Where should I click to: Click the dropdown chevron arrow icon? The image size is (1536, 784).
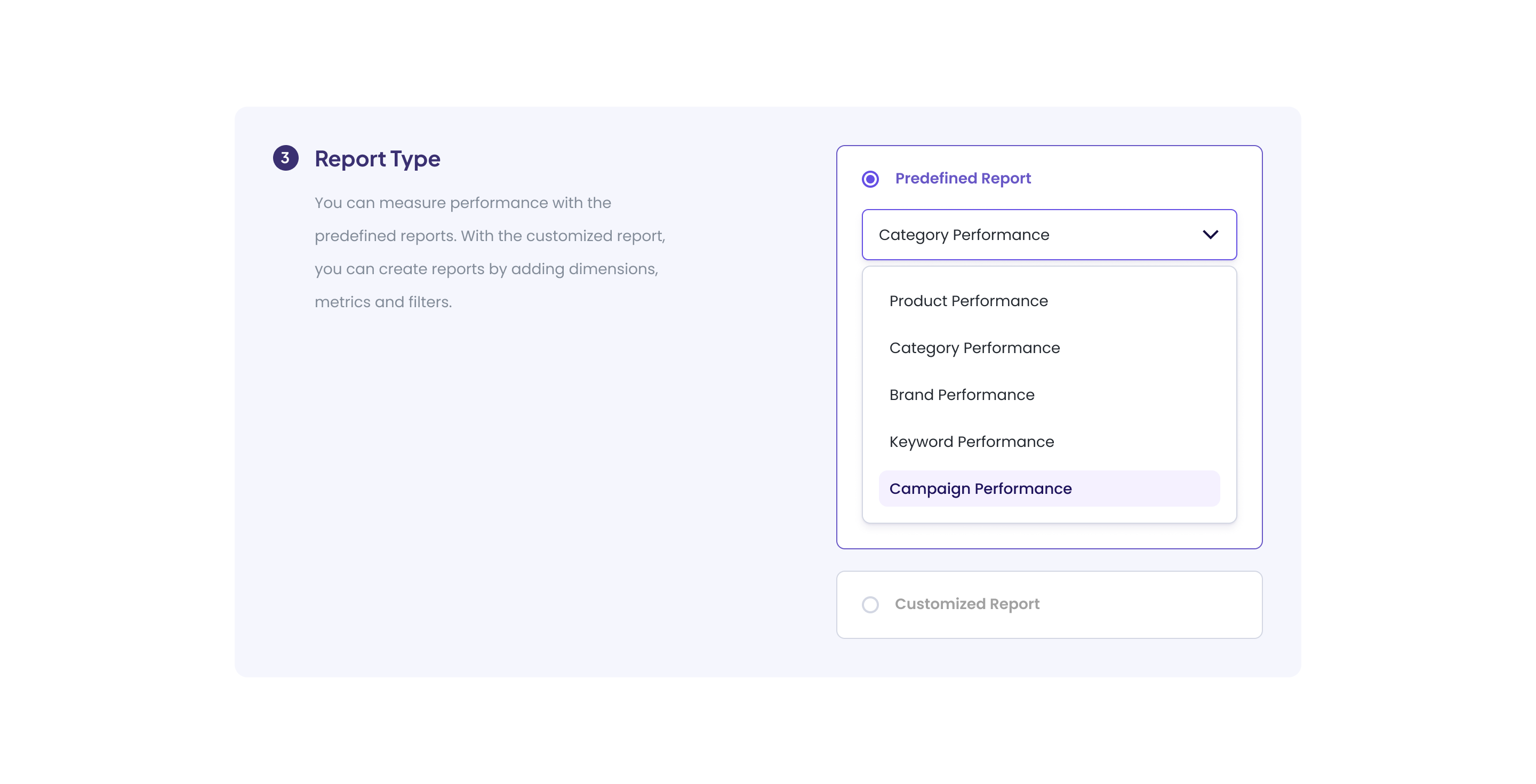[x=1210, y=235]
